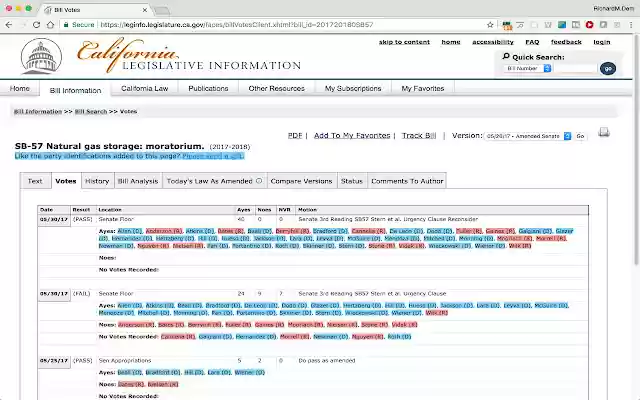Click Add To My Favorites link
Screen dimensions: 640x400
[352, 136]
